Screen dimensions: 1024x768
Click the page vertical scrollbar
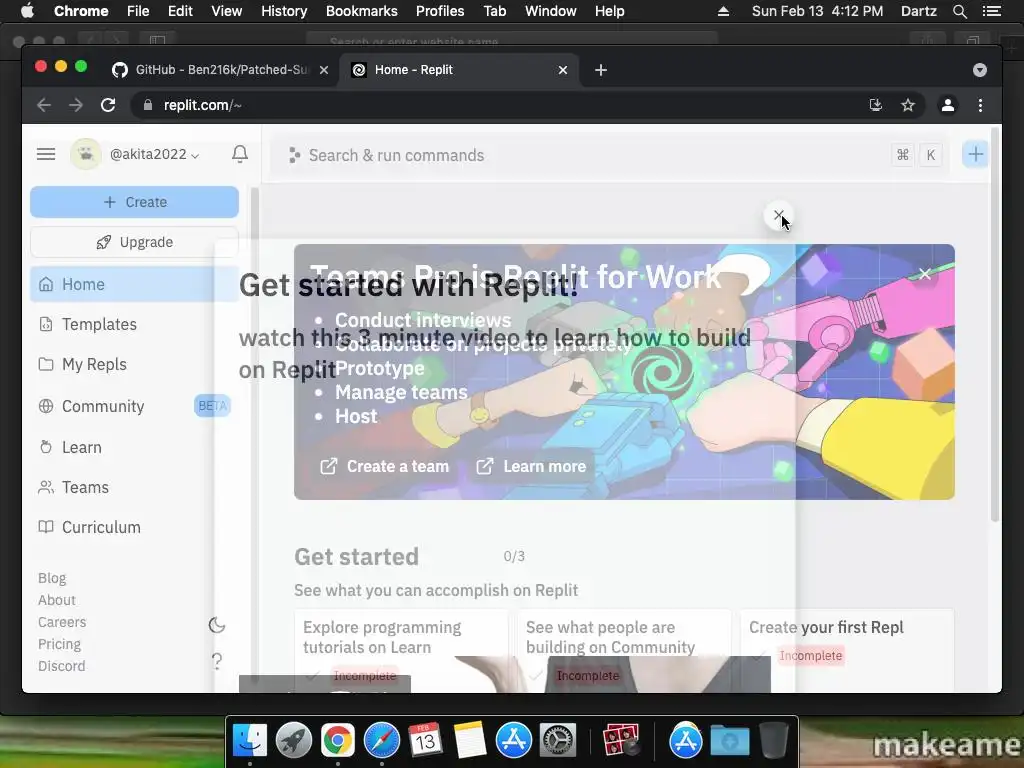(995, 325)
